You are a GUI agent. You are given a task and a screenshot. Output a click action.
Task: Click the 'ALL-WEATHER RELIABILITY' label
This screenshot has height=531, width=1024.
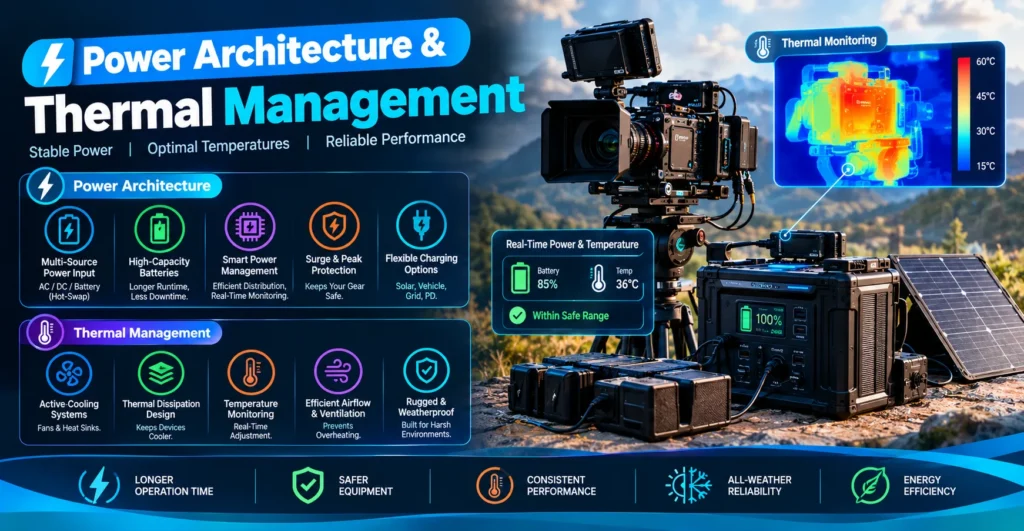(760, 485)
